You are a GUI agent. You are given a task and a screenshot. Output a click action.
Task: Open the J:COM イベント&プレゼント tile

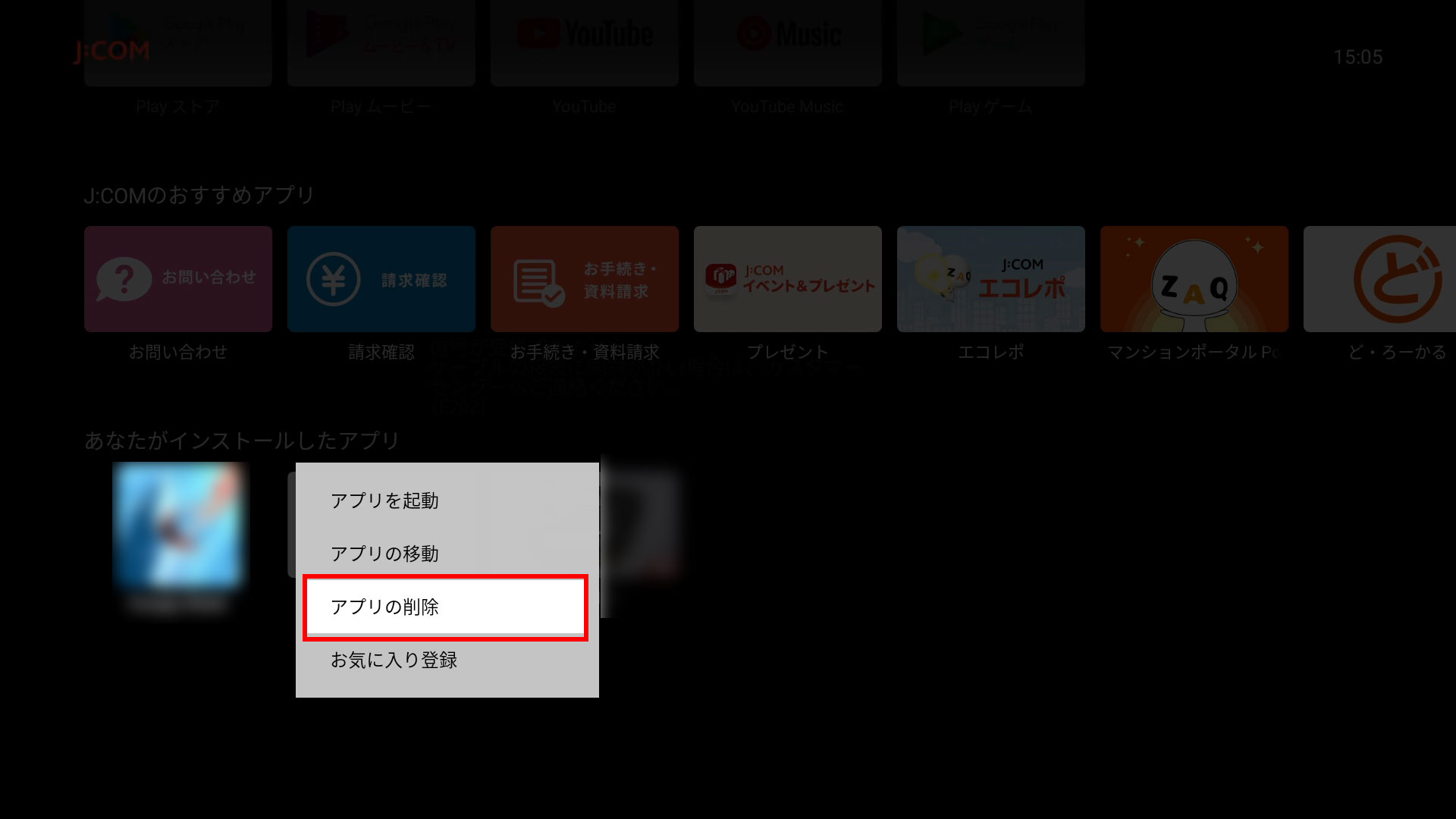(x=788, y=279)
